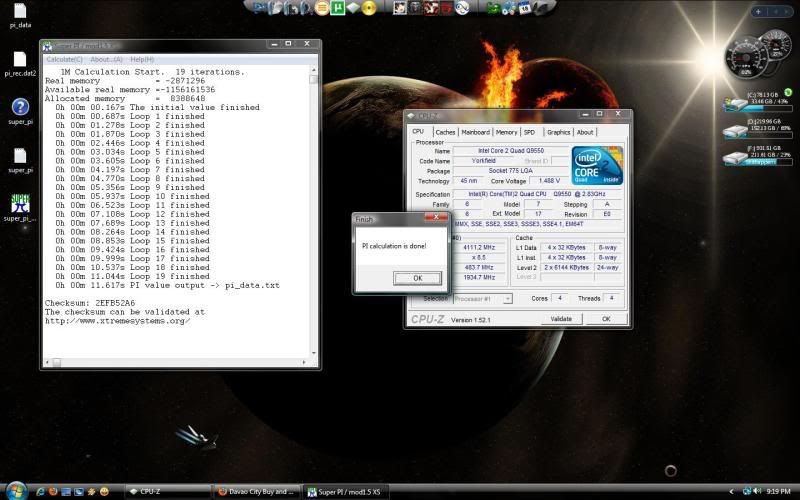Expand hidden system tray icons arrow
The width and height of the screenshot is (800, 500).
click(x=731, y=492)
